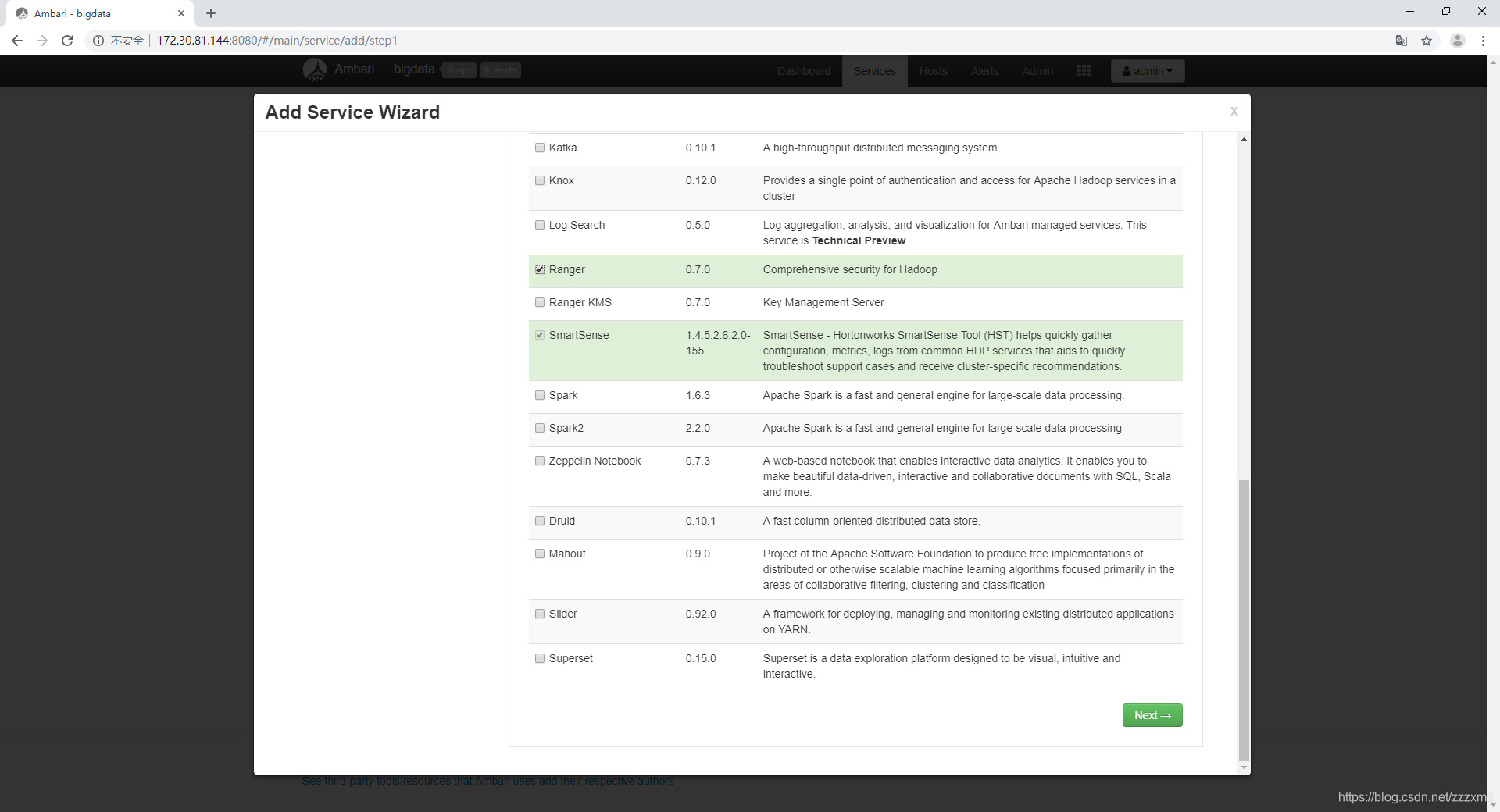Bookmark this page with star icon
This screenshot has height=812, width=1500.
click(x=1427, y=41)
